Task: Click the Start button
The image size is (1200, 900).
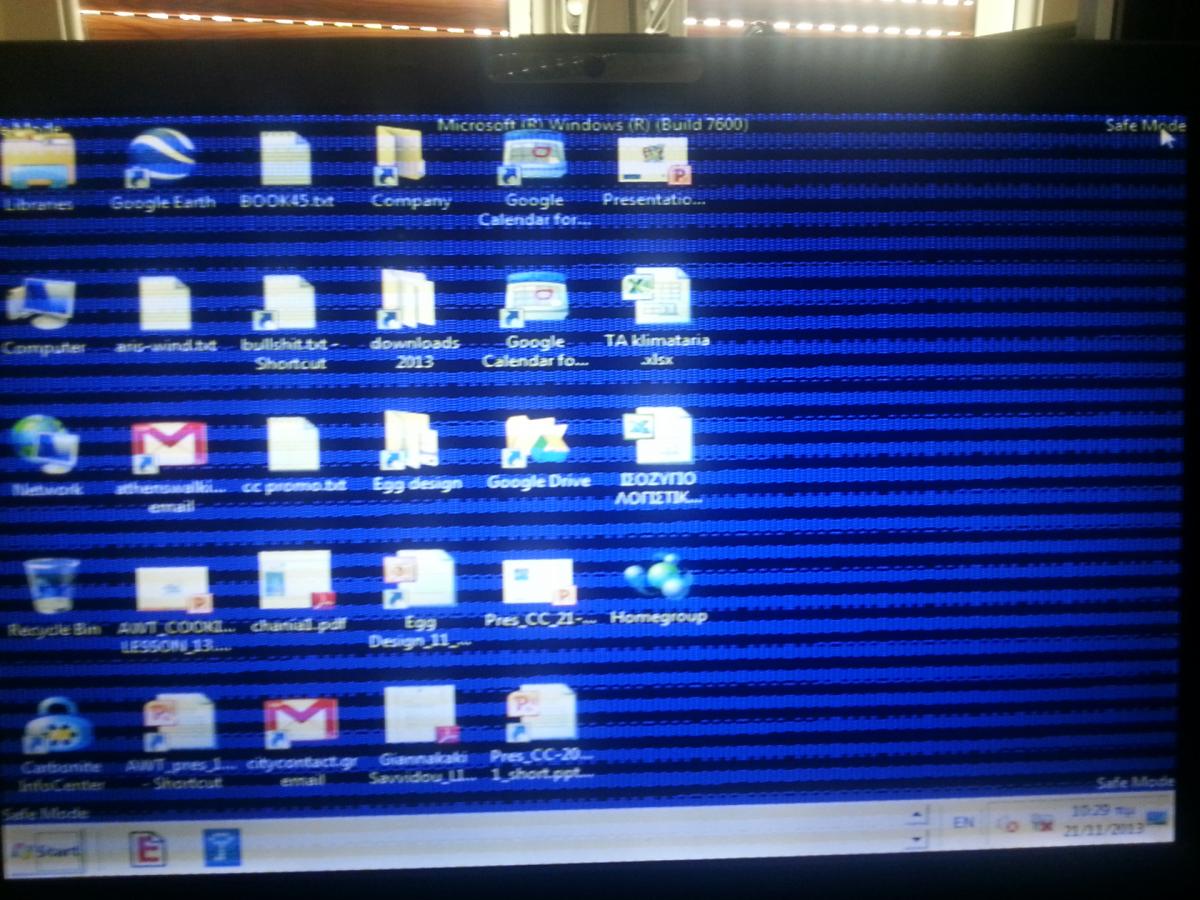Action: pyautogui.click(x=45, y=851)
